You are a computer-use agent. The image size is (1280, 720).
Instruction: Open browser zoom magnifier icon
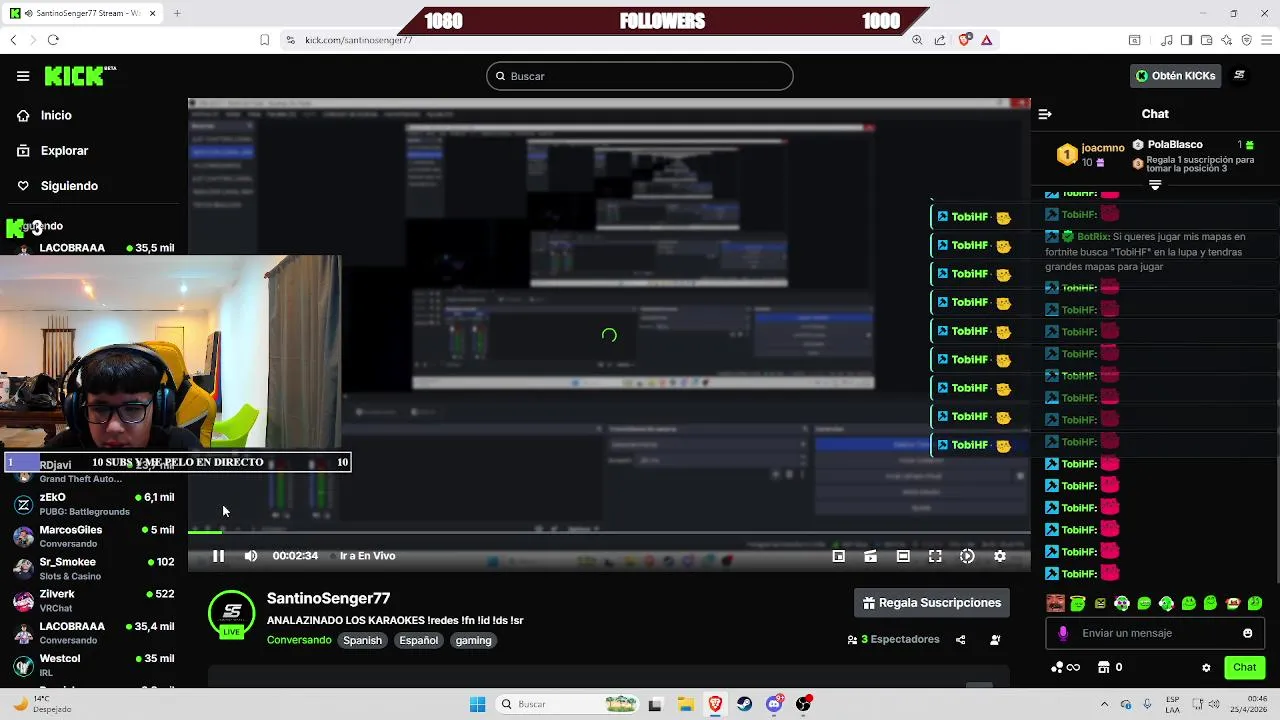point(917,40)
